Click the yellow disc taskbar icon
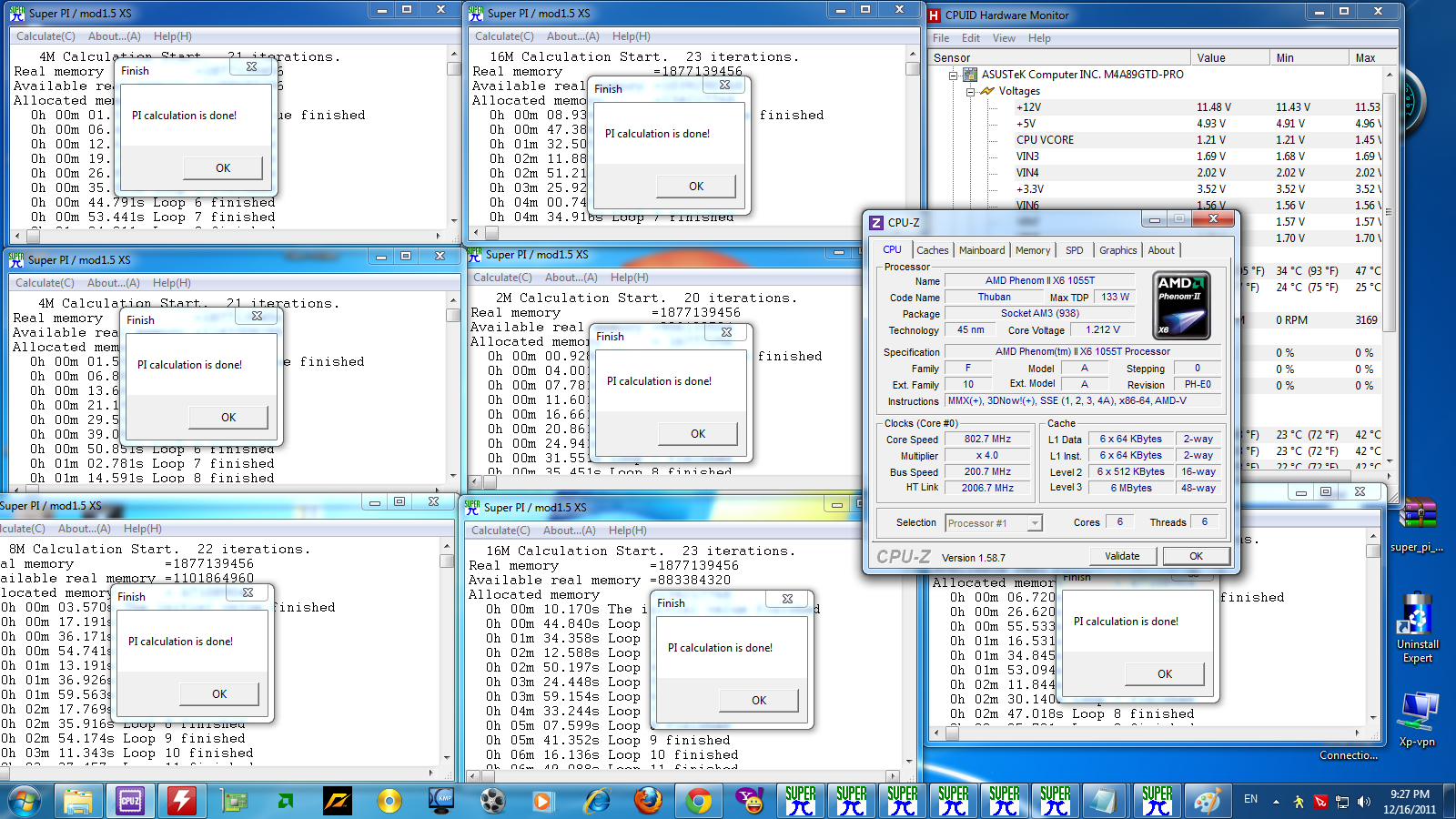The image size is (1456, 819). 389,801
